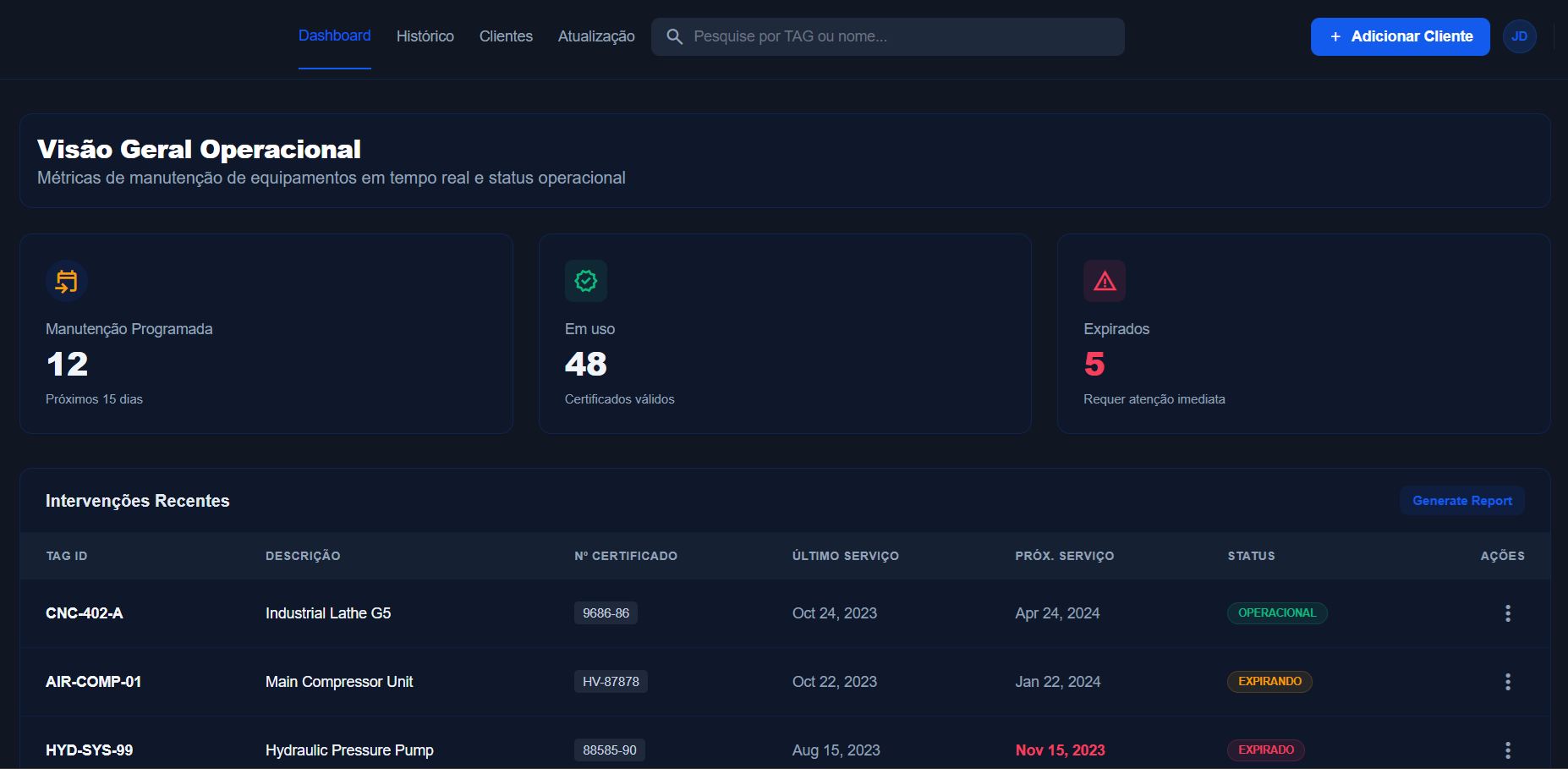Open actions menu for AIR-COMP-01 row

[x=1507, y=682]
